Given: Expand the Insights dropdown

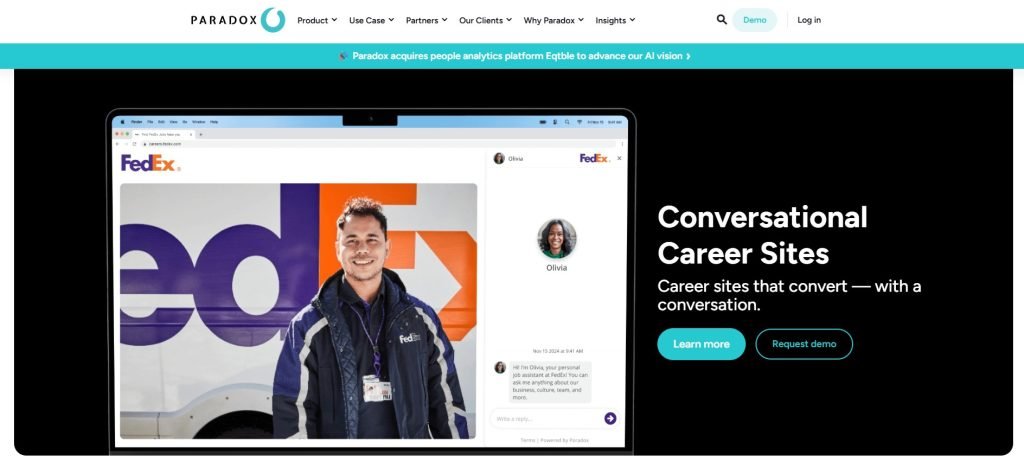Looking at the screenshot, I should [615, 20].
